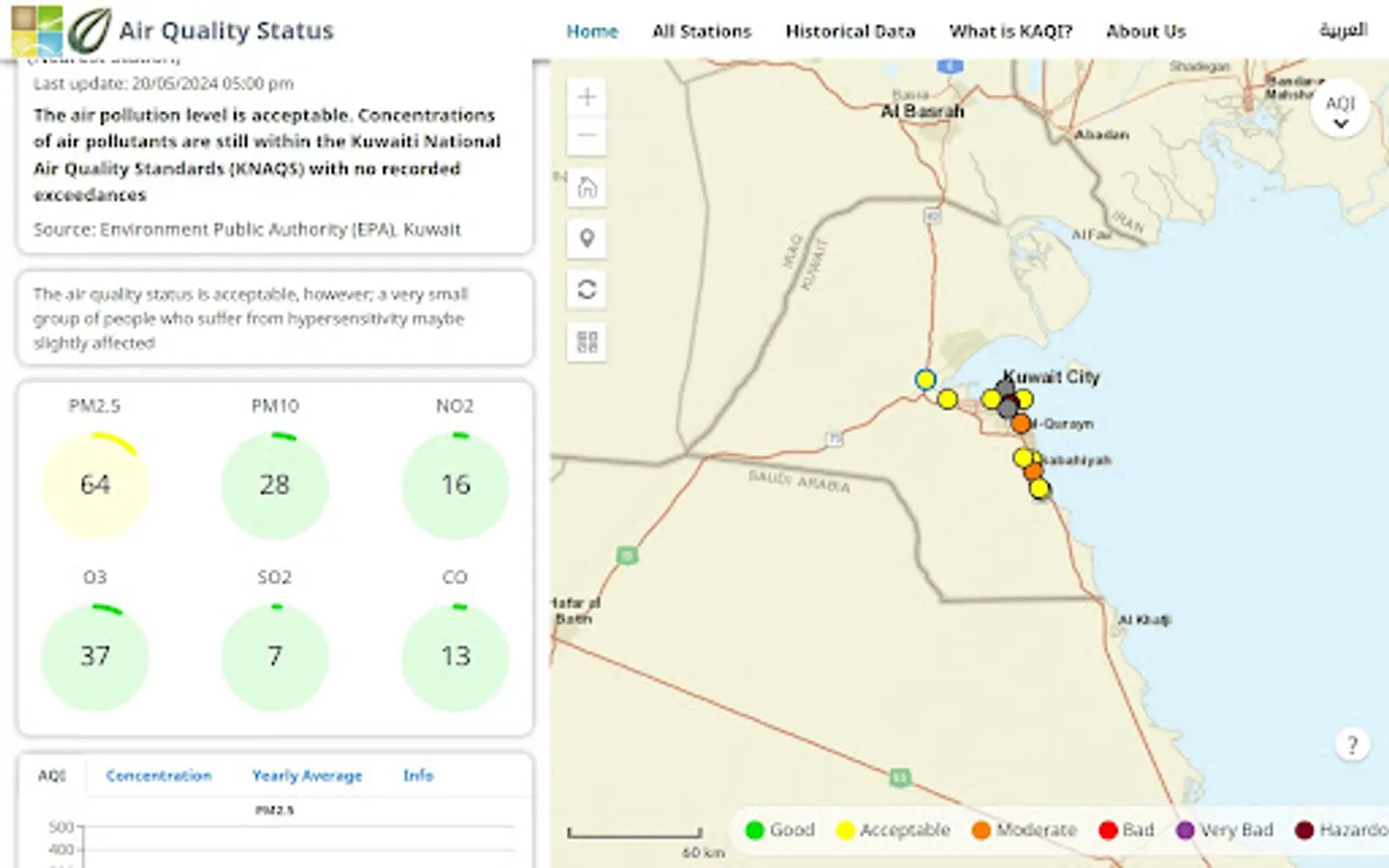1389x868 pixels.
Task: Click the orange Moderate legend swatch
Action: (981, 830)
